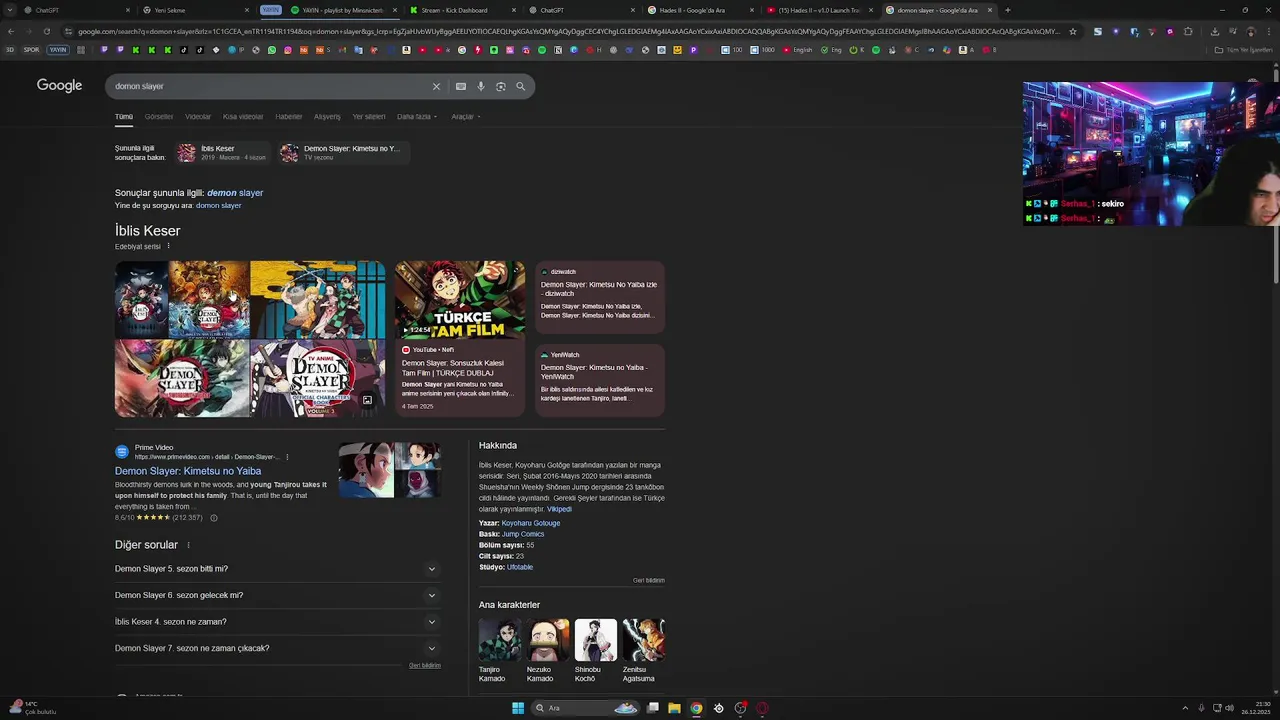Switch to the Görseller tab

coord(159,117)
